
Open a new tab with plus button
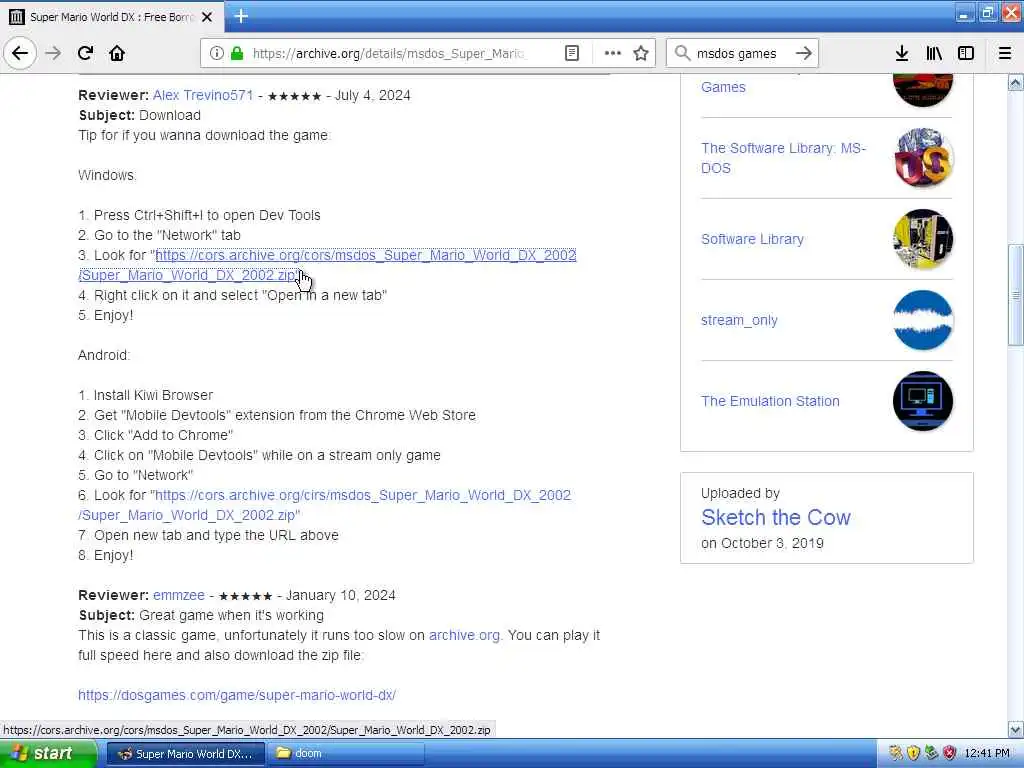coord(241,16)
